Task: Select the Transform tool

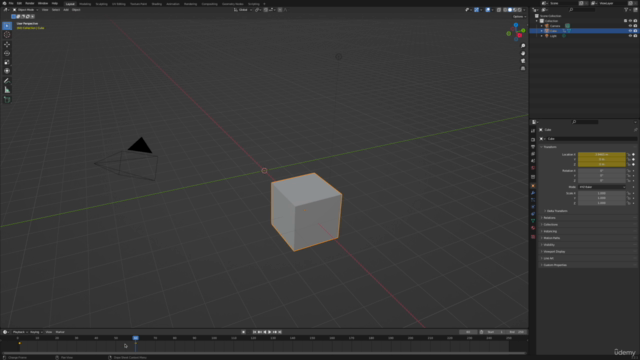Action: 7,71
